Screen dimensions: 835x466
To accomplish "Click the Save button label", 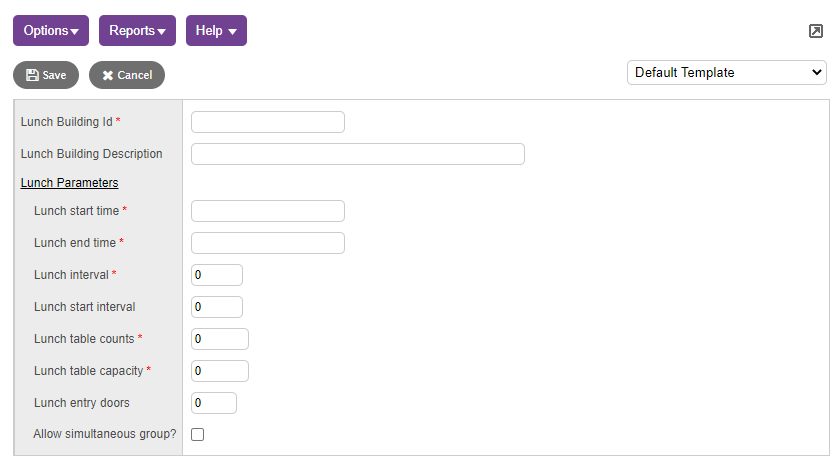I will [54, 76].
